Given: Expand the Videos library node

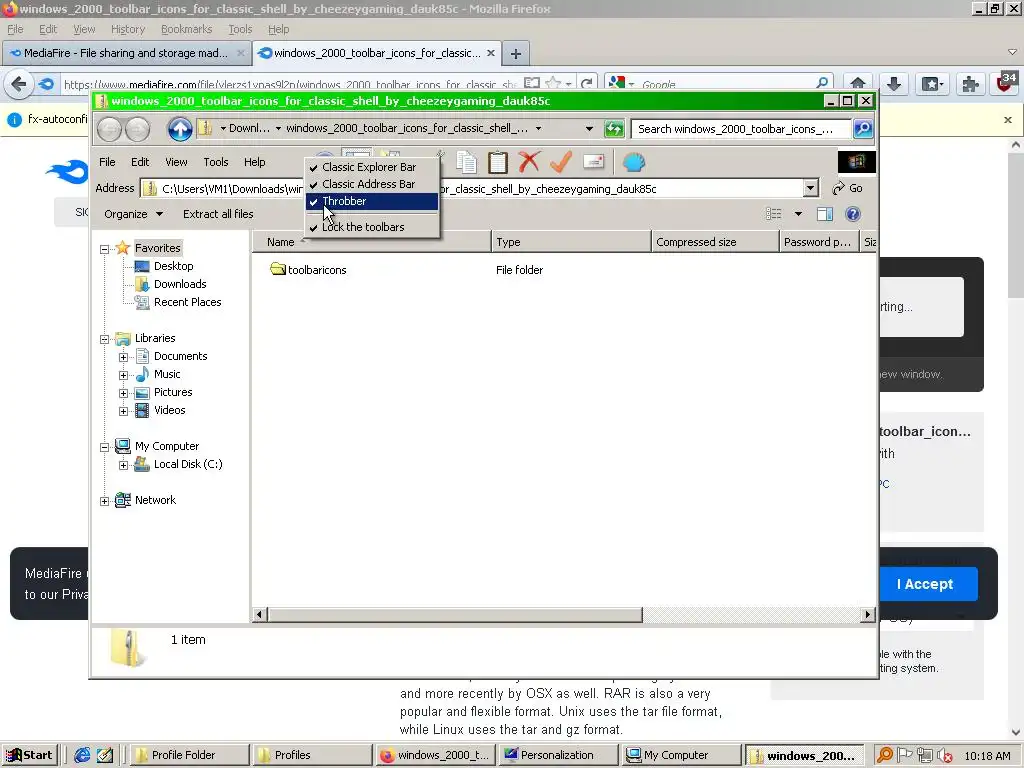Looking at the screenshot, I should pyautogui.click(x=123, y=411).
